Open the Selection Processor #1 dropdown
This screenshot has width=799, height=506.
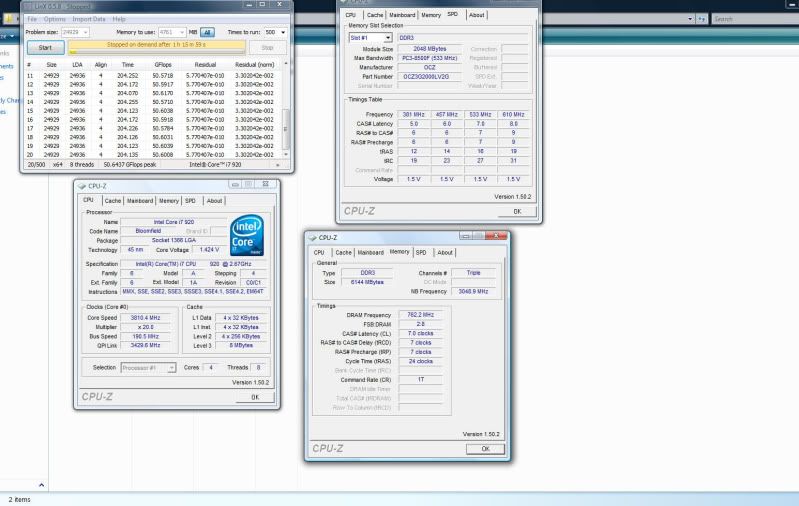click(172, 367)
